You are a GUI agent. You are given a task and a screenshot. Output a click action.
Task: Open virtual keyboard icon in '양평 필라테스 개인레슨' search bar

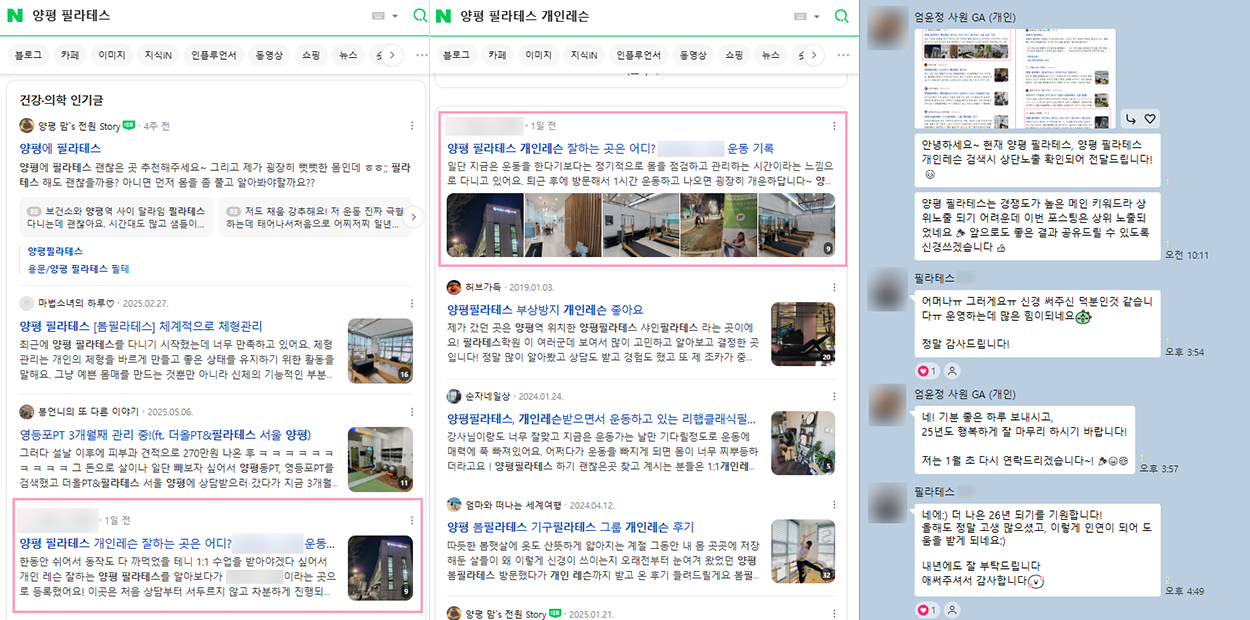click(x=800, y=16)
